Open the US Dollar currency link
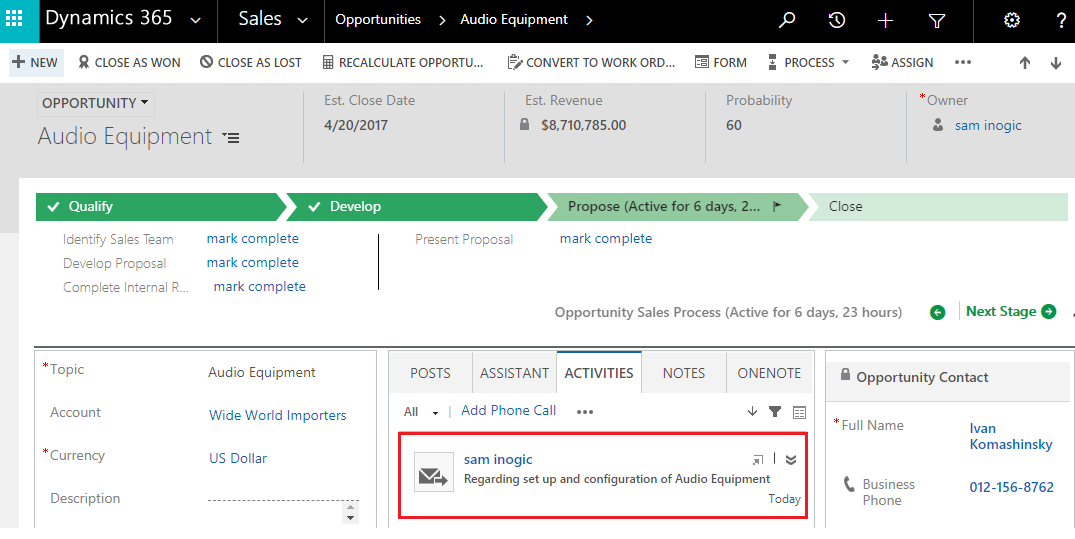Viewport: 1075px width, 539px height. pos(238,458)
